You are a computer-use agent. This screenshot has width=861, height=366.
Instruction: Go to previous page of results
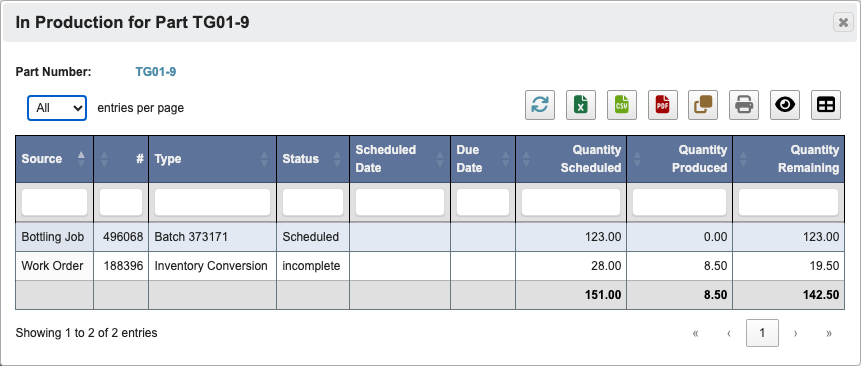(729, 333)
